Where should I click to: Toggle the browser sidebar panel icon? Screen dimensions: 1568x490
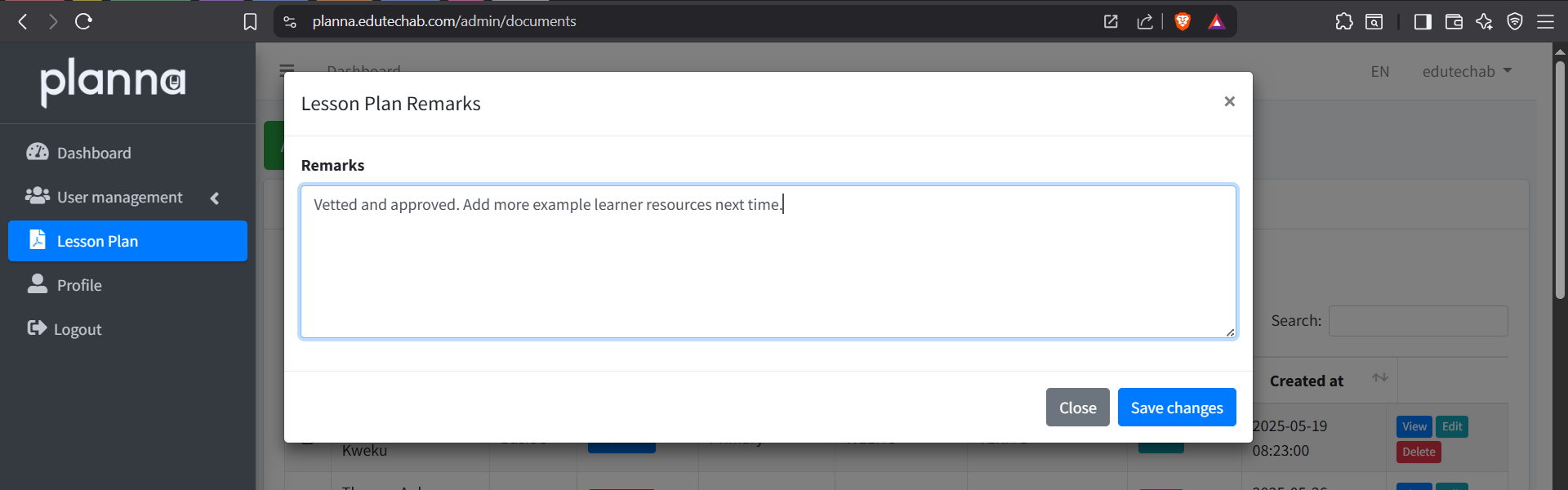(x=1423, y=22)
